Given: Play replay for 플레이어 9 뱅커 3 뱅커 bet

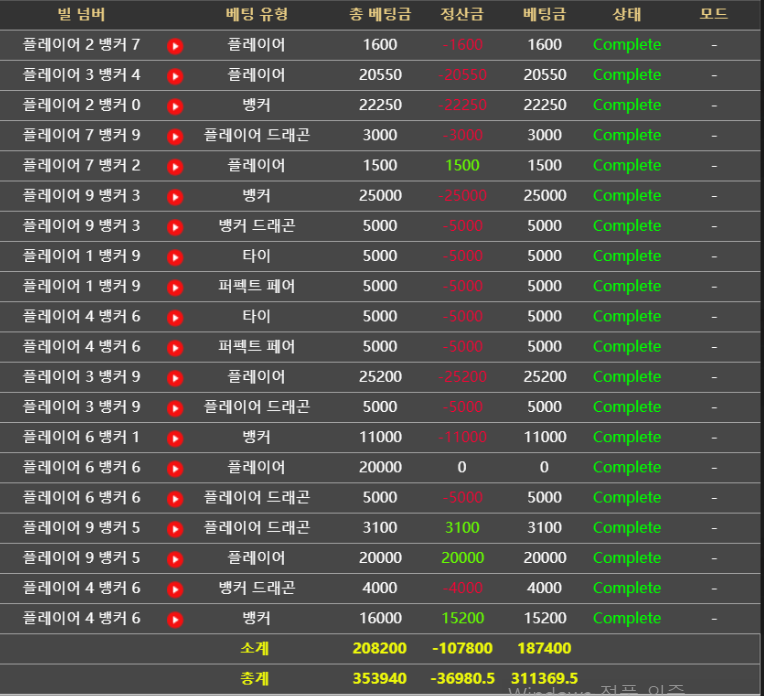Looking at the screenshot, I should coord(175,197).
